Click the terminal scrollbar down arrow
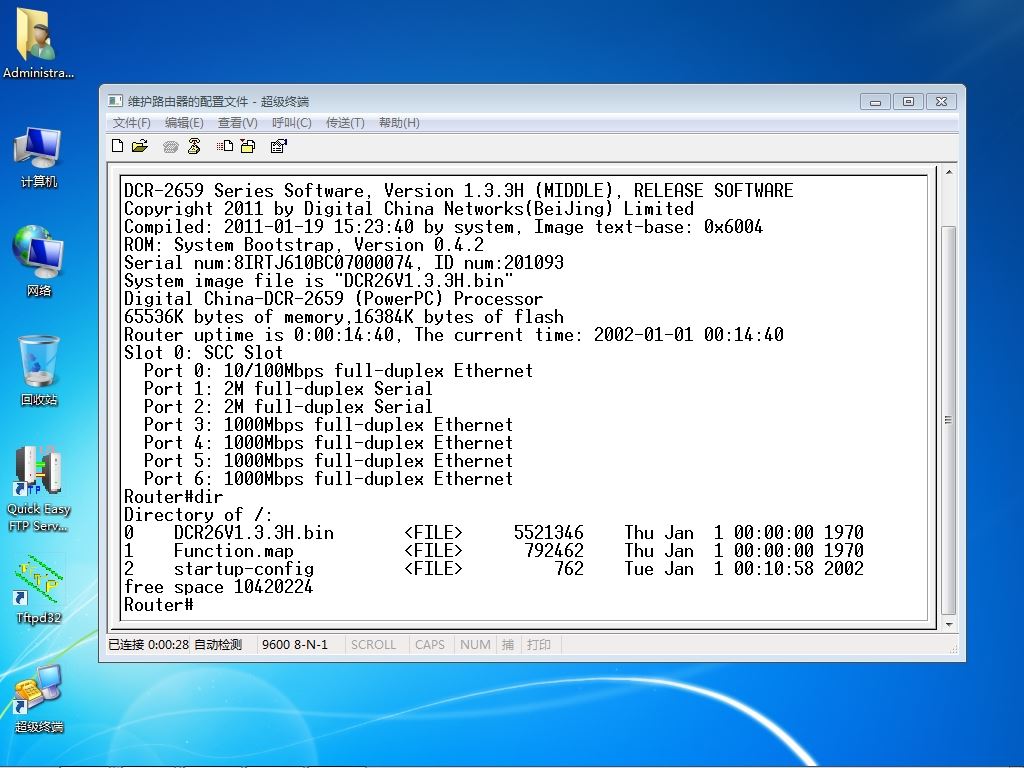This screenshot has height=768, width=1024. (949, 624)
